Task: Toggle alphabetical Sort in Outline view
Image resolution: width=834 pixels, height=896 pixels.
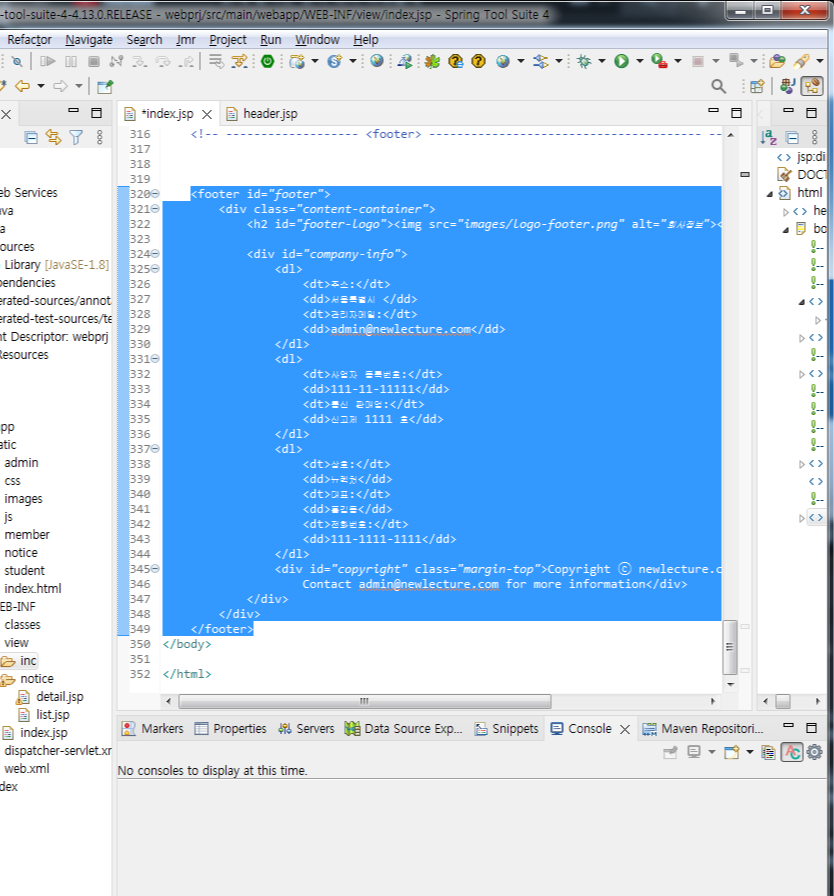Action: coord(768,137)
